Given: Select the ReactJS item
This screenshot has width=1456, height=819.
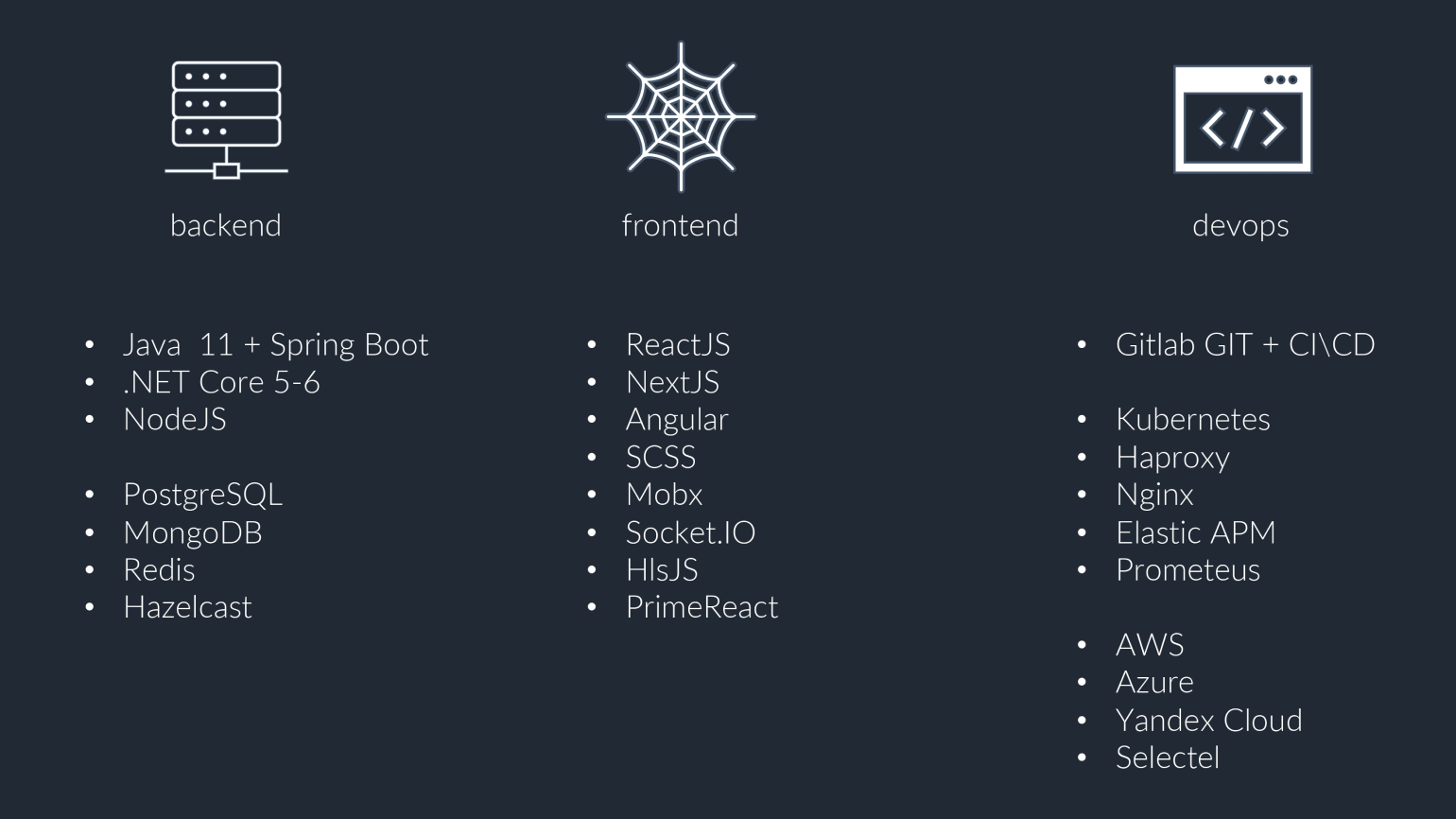Looking at the screenshot, I should pos(678,344).
